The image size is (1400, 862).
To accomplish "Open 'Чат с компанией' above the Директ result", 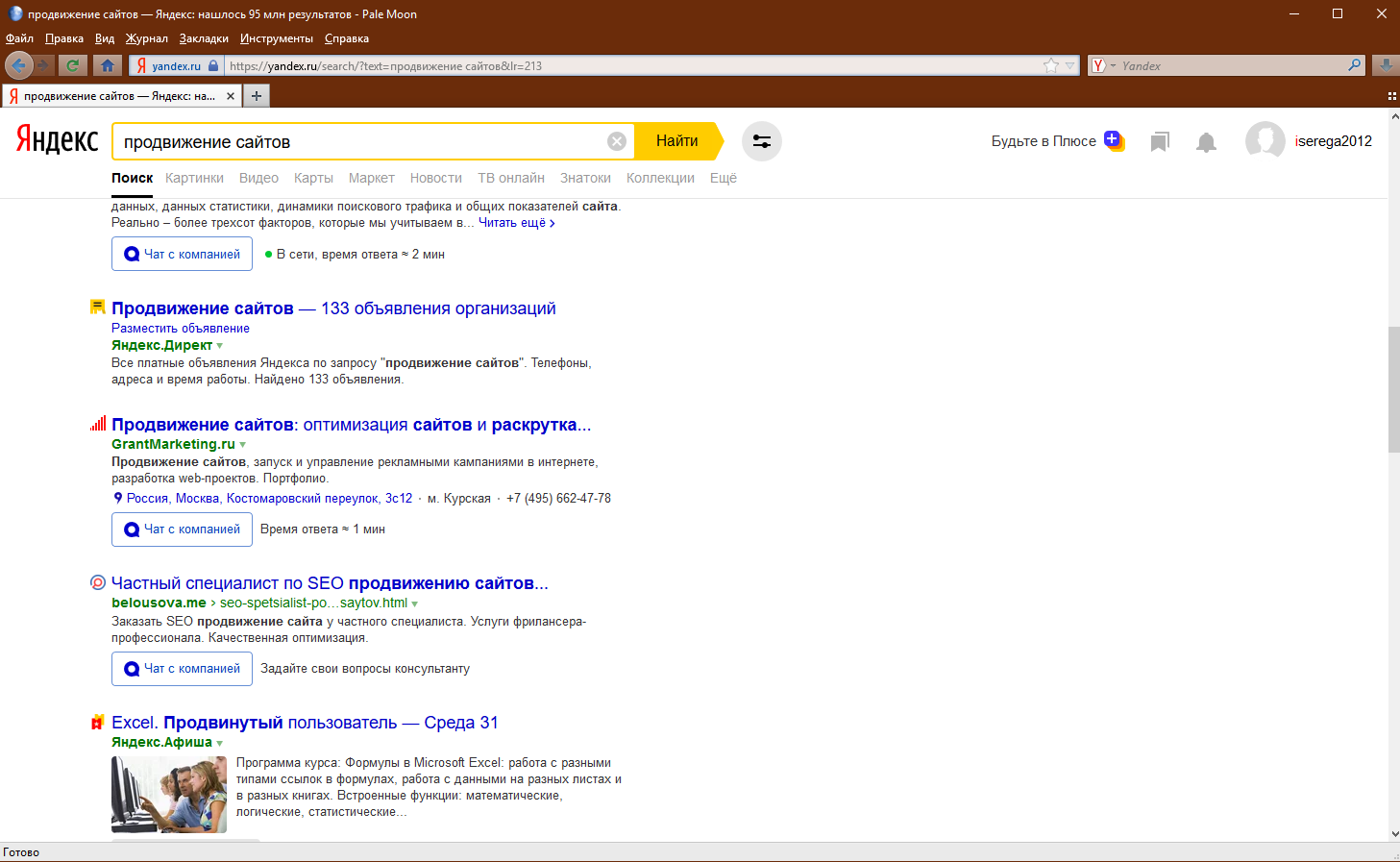I will click(x=182, y=254).
